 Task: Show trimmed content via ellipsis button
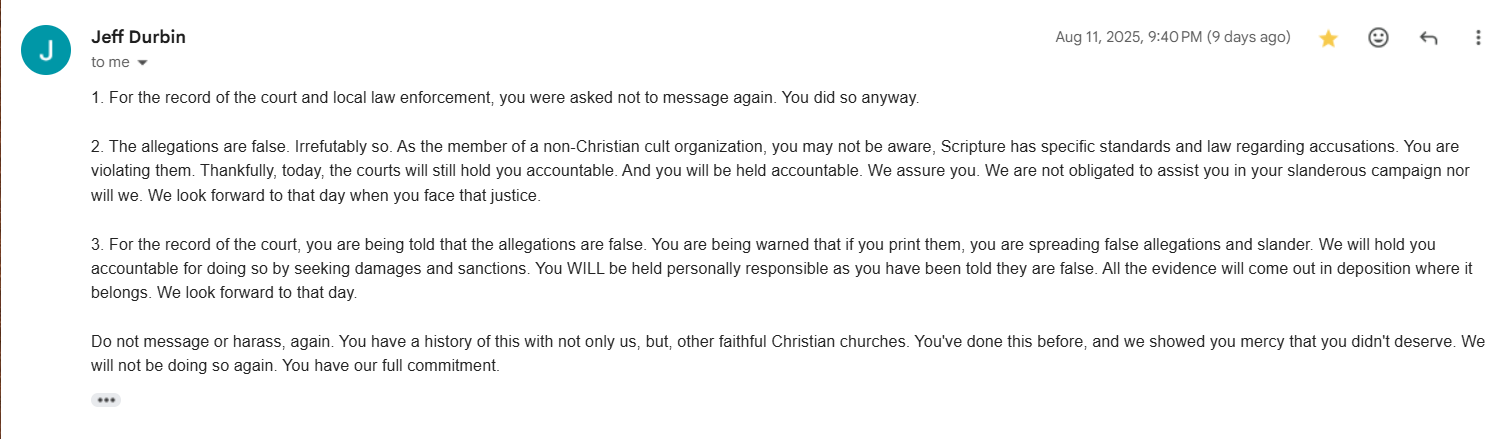tap(106, 400)
